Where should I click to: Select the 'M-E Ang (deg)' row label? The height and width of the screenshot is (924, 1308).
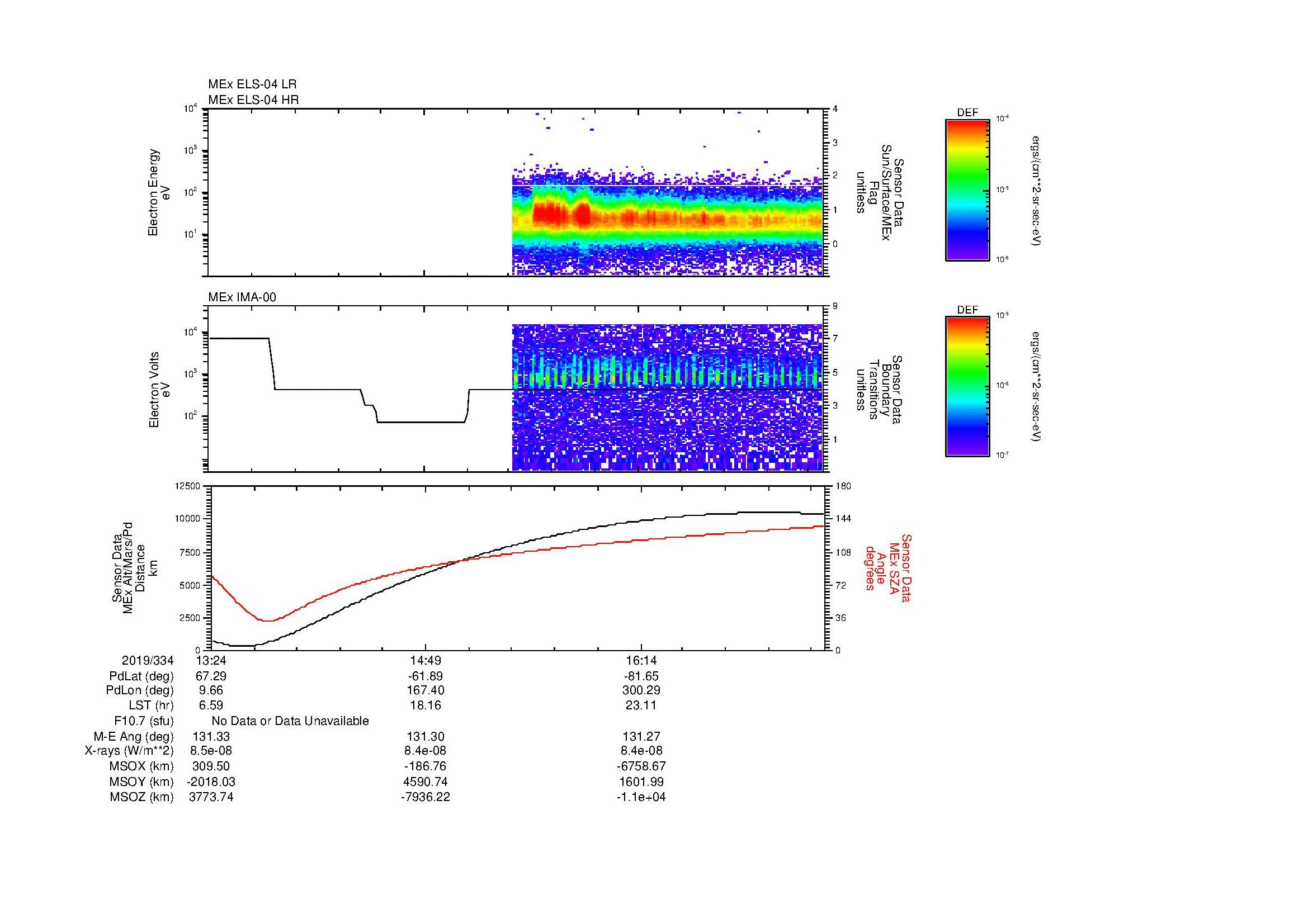134,737
